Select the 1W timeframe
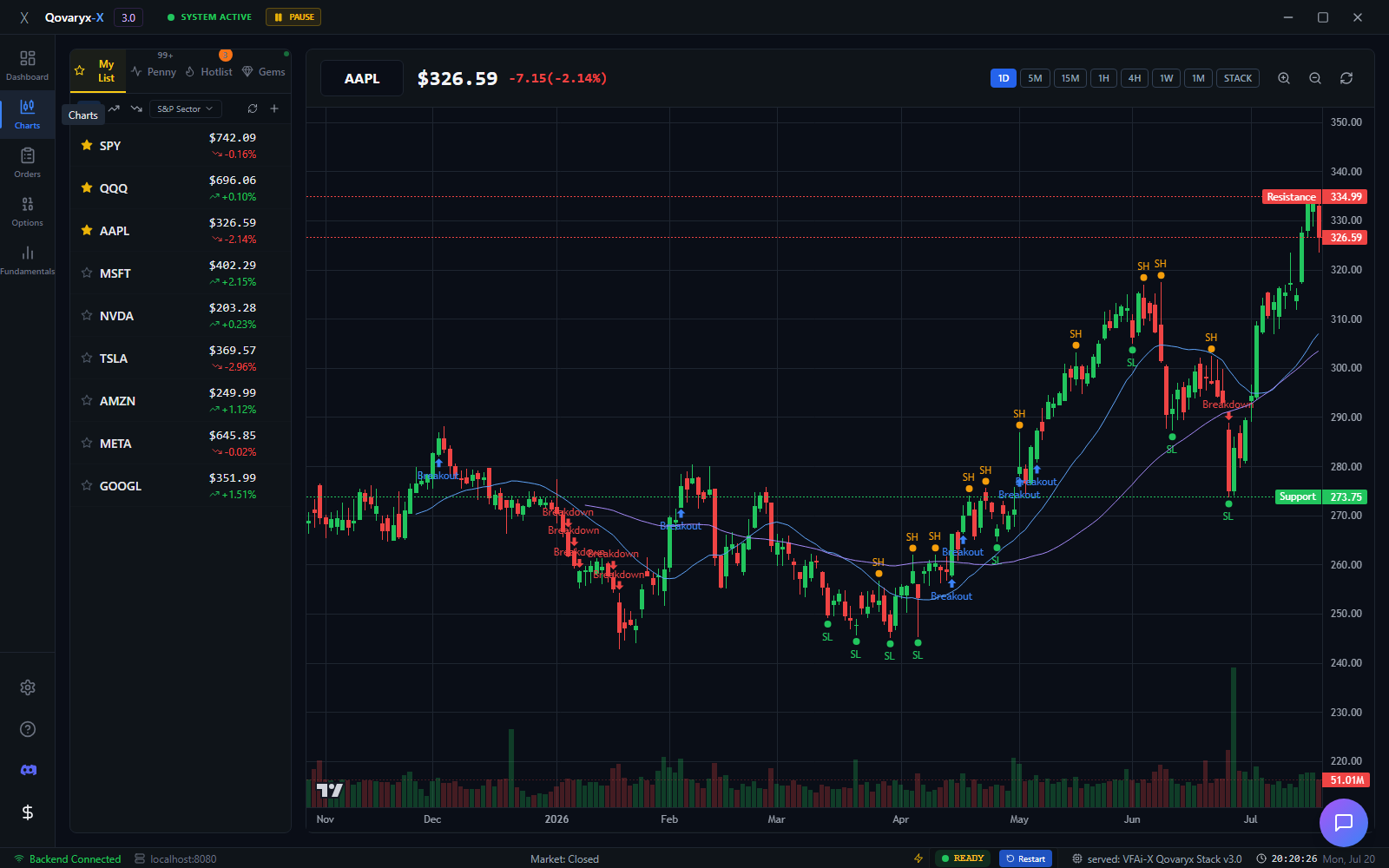The height and width of the screenshot is (868, 1389). tap(1167, 78)
